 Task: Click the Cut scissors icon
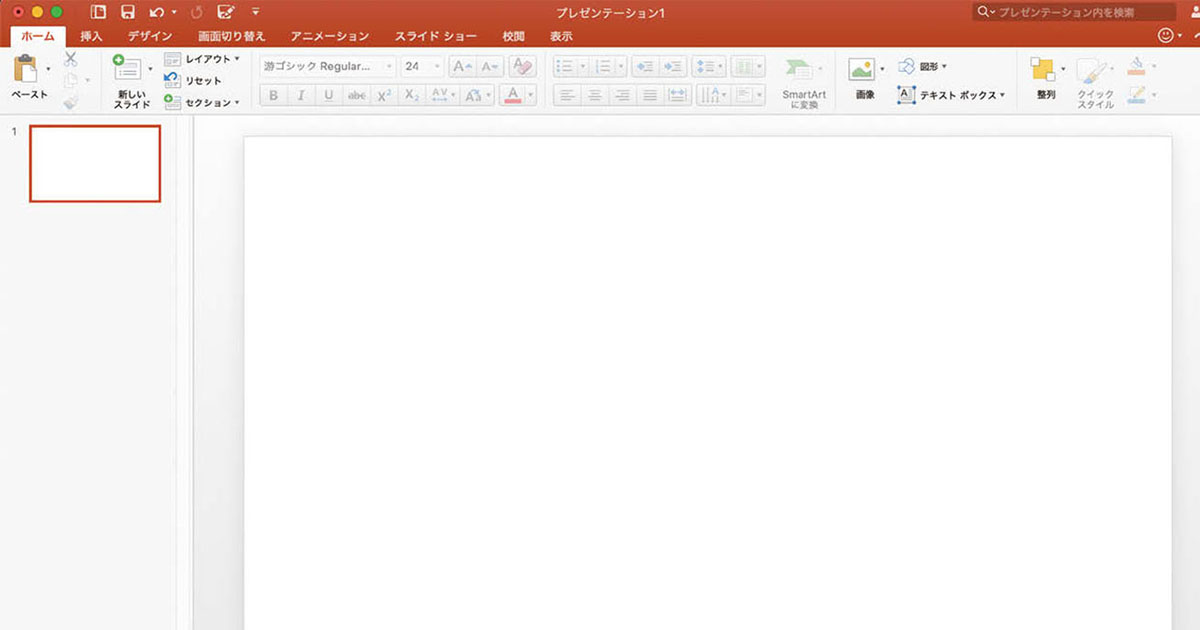click(x=70, y=60)
